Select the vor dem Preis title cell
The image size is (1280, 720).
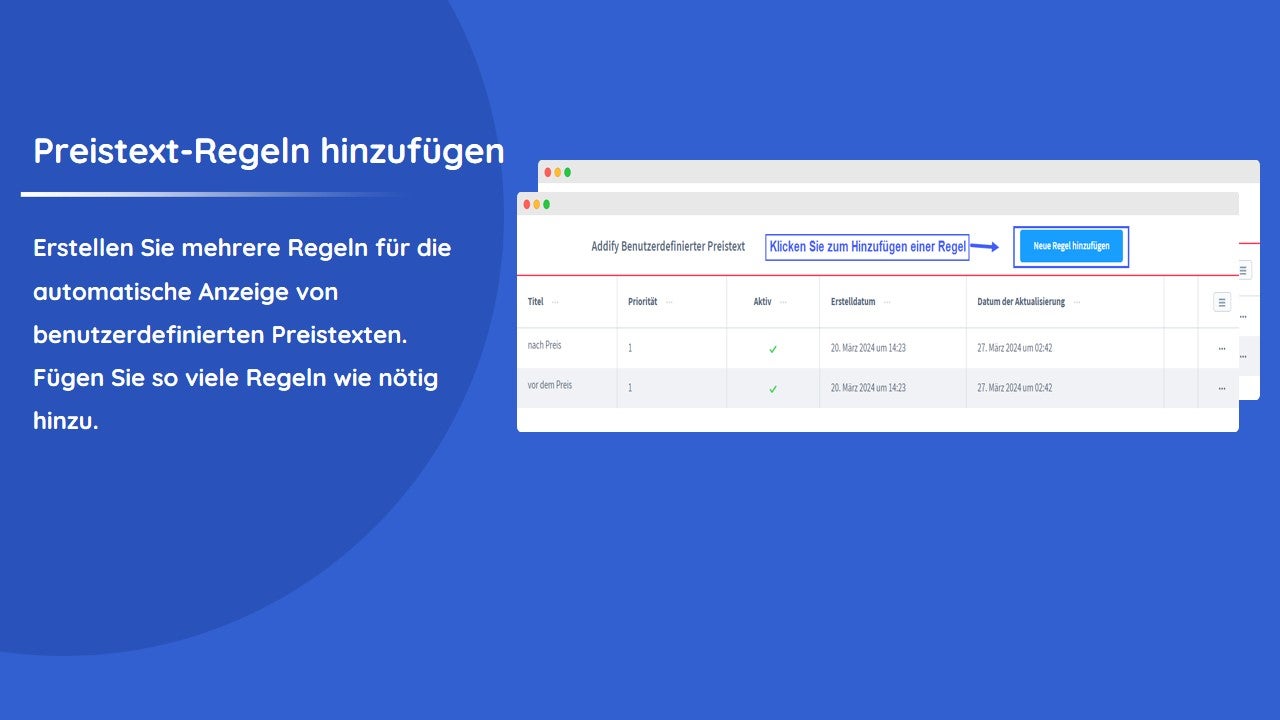[550, 385]
